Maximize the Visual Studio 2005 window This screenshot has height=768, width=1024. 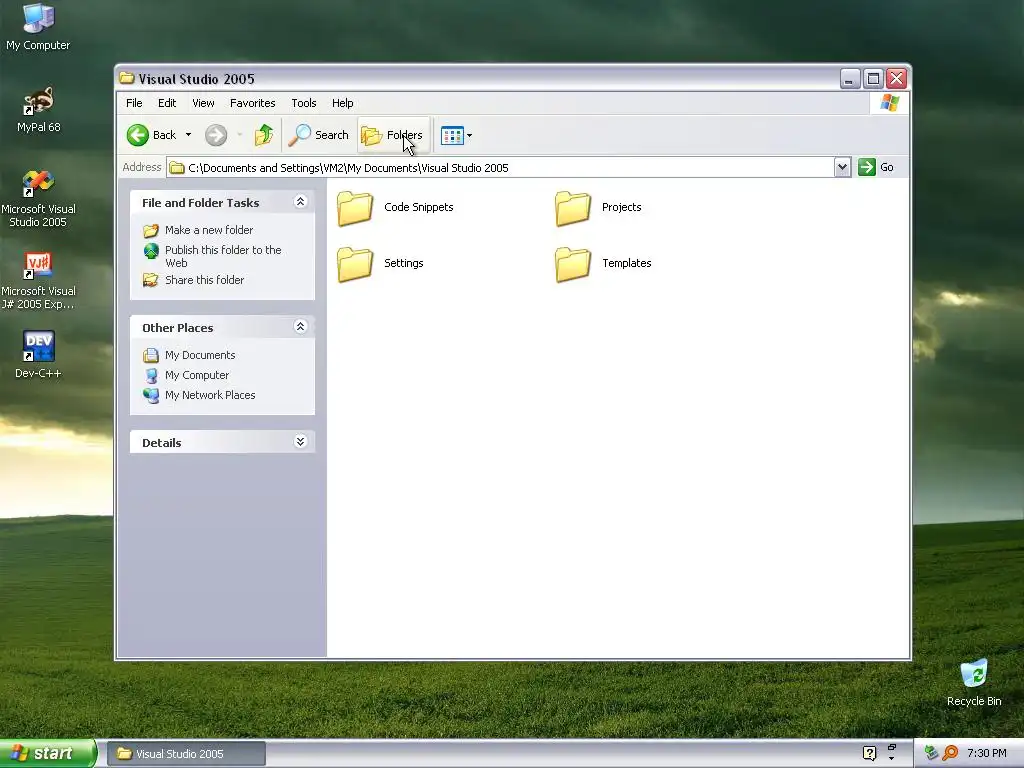coord(873,79)
